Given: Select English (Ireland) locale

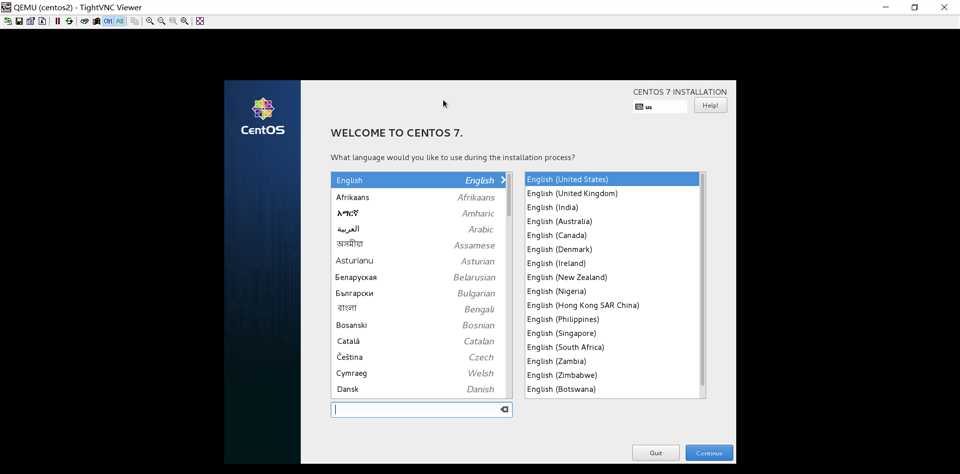Looking at the screenshot, I should (x=612, y=263).
